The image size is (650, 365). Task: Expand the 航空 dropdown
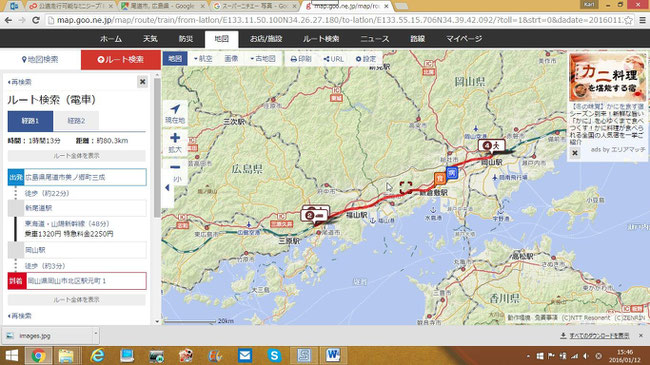pyautogui.click(x=203, y=59)
